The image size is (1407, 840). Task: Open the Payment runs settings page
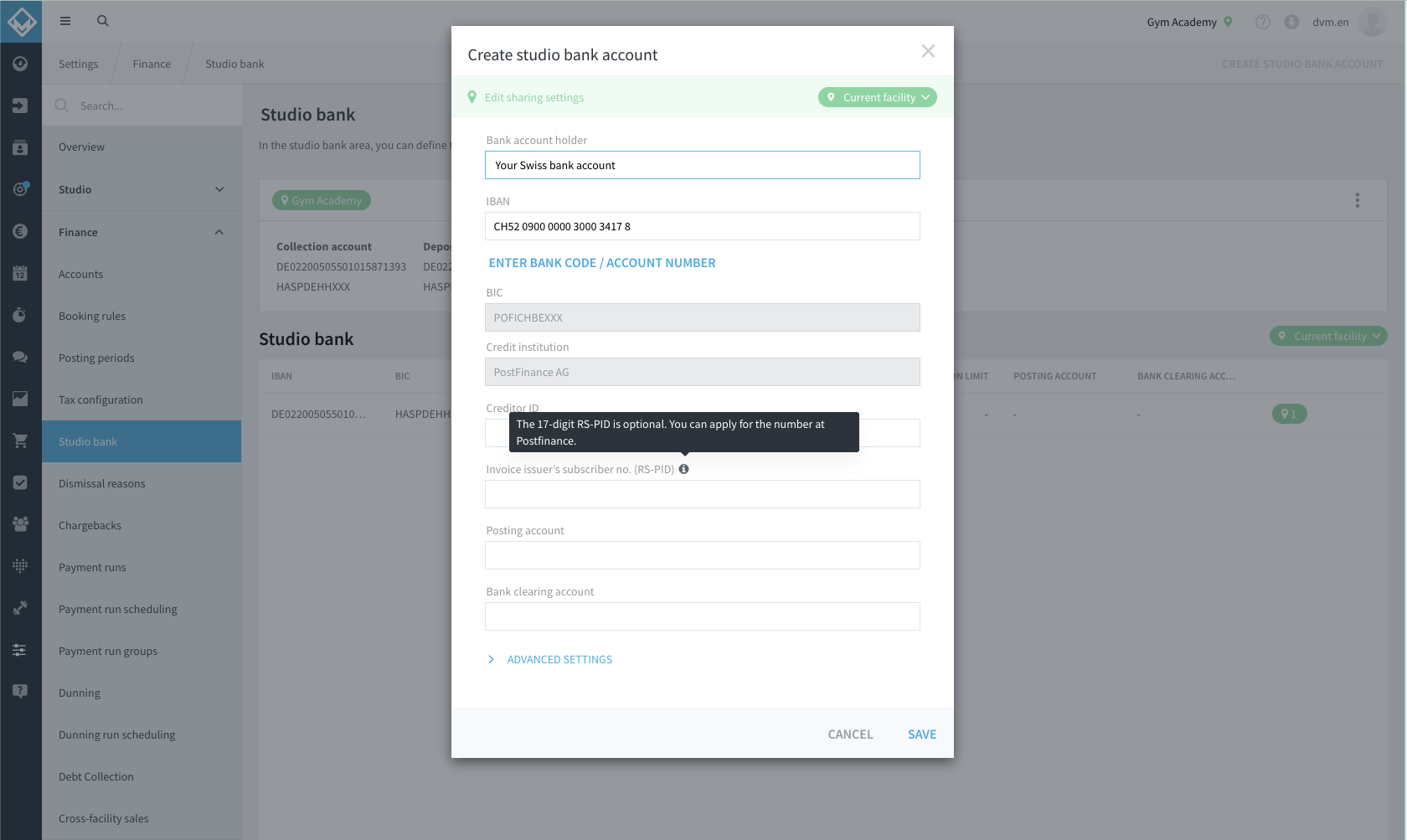(x=92, y=567)
